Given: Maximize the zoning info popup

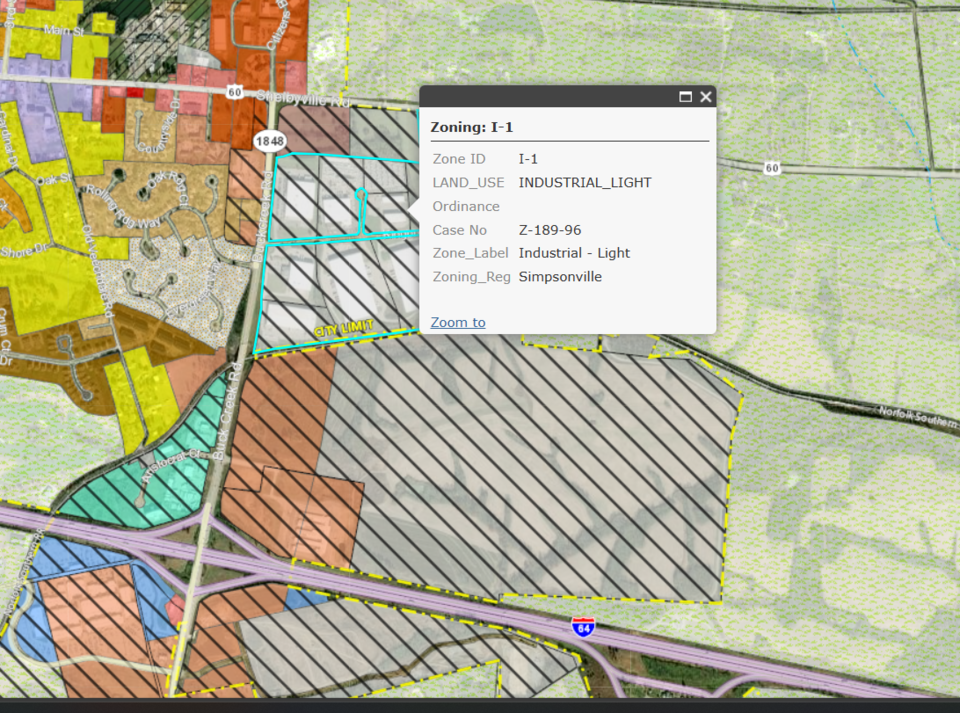Looking at the screenshot, I should coord(686,97).
